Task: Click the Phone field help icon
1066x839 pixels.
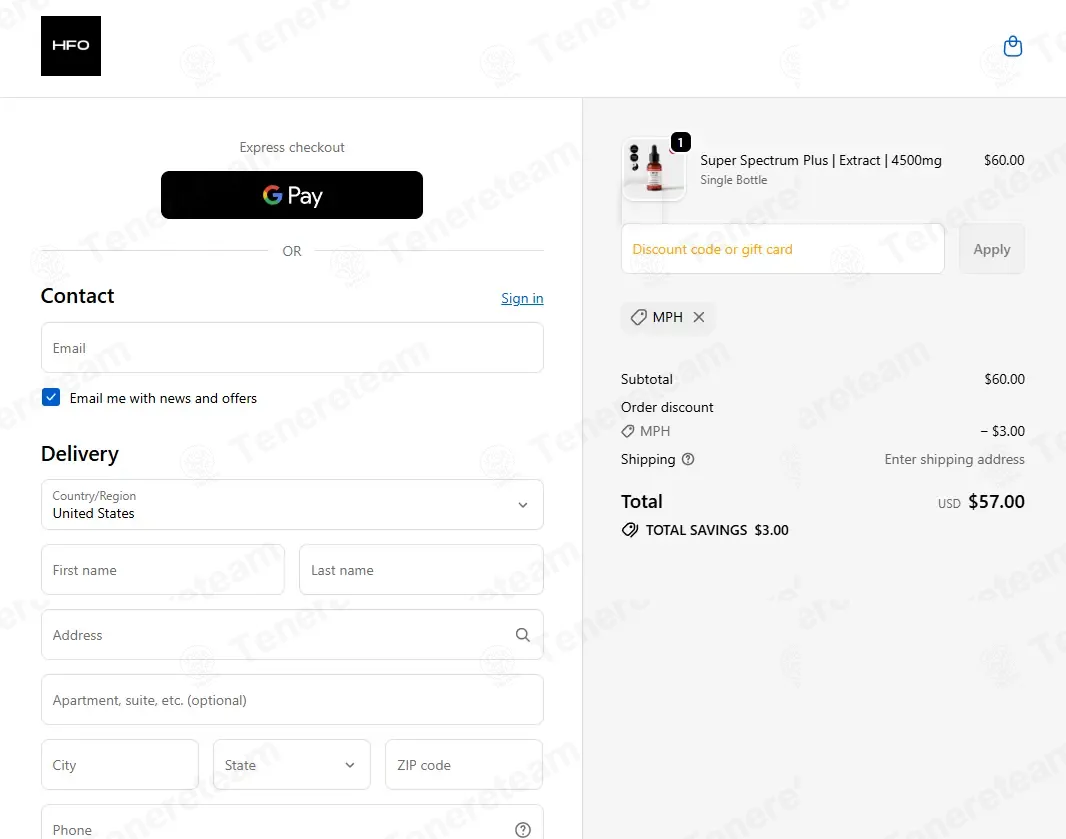Action: [522, 829]
